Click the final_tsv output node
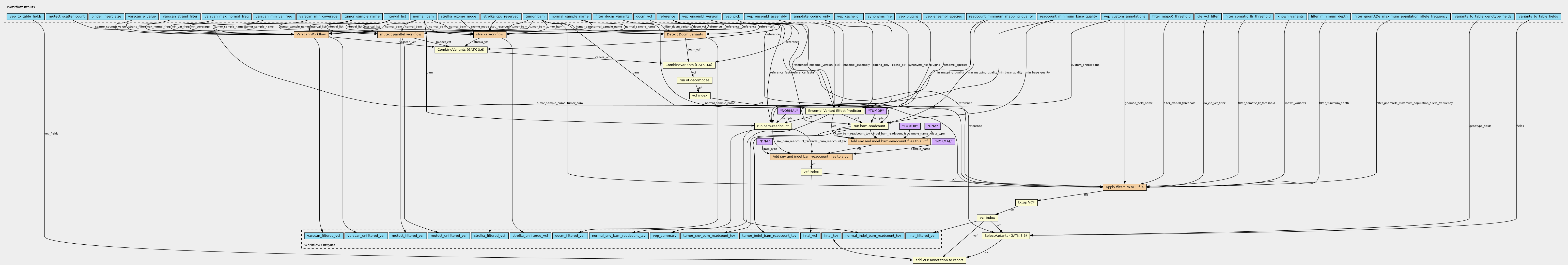1568x265 pixels. pos(831,235)
